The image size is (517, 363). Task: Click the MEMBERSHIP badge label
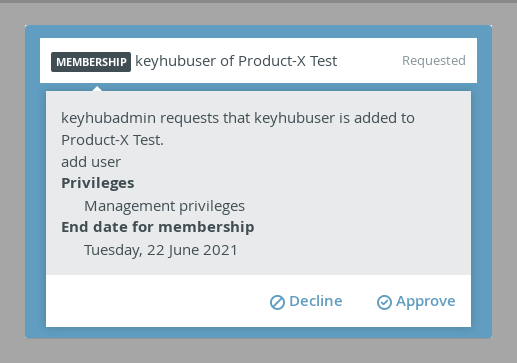click(x=91, y=62)
